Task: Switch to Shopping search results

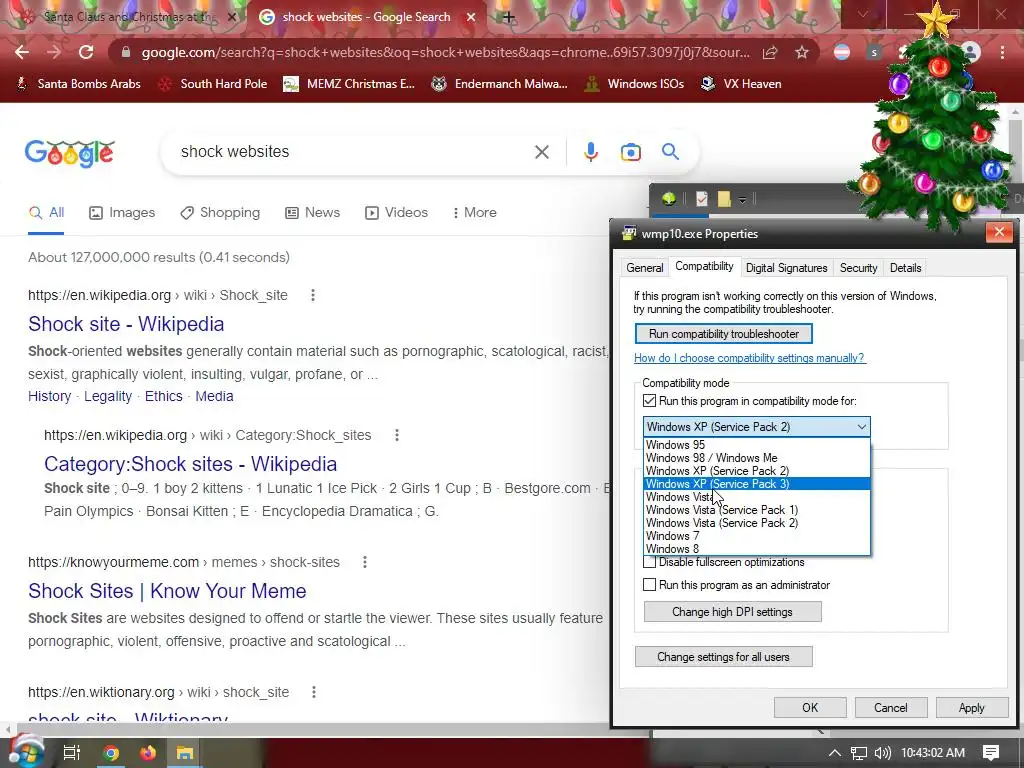Action: pos(220,213)
